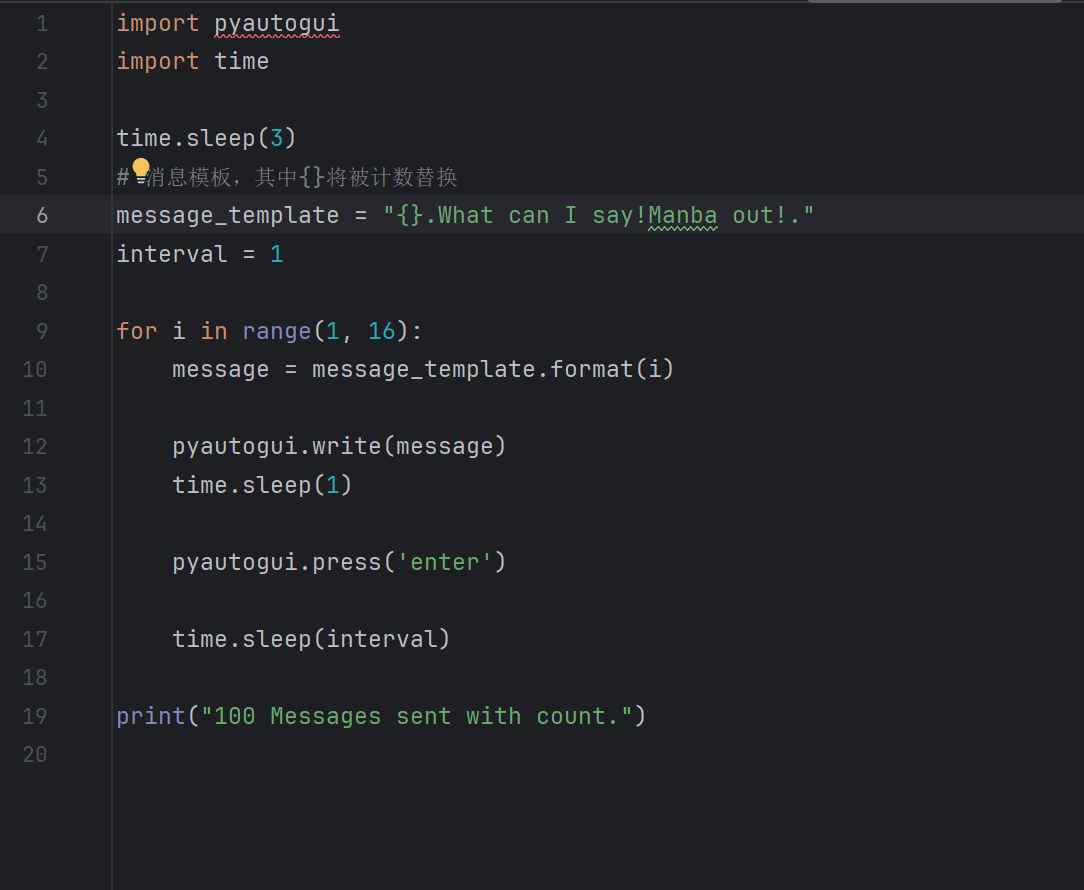Click line number 12 in the gutter

(x=35, y=446)
